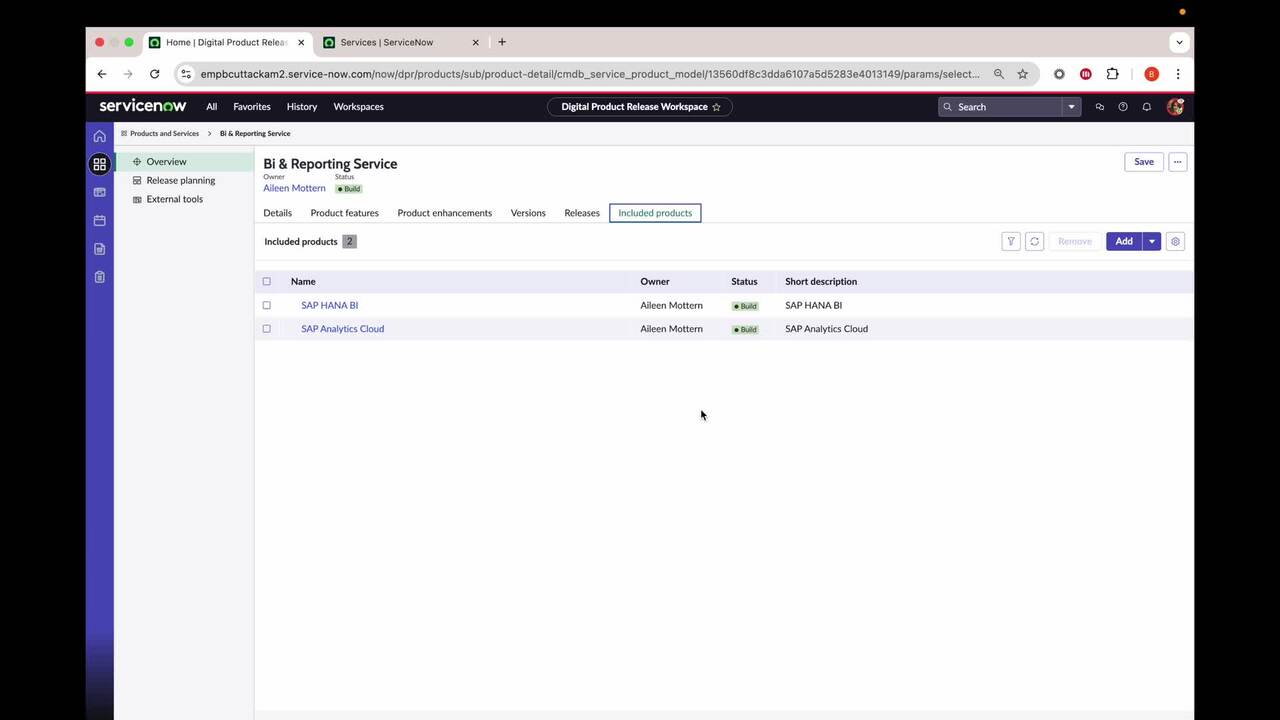Viewport: 1280px width, 720px height.
Task: Expand the Add button dropdown arrow
Action: click(1151, 241)
